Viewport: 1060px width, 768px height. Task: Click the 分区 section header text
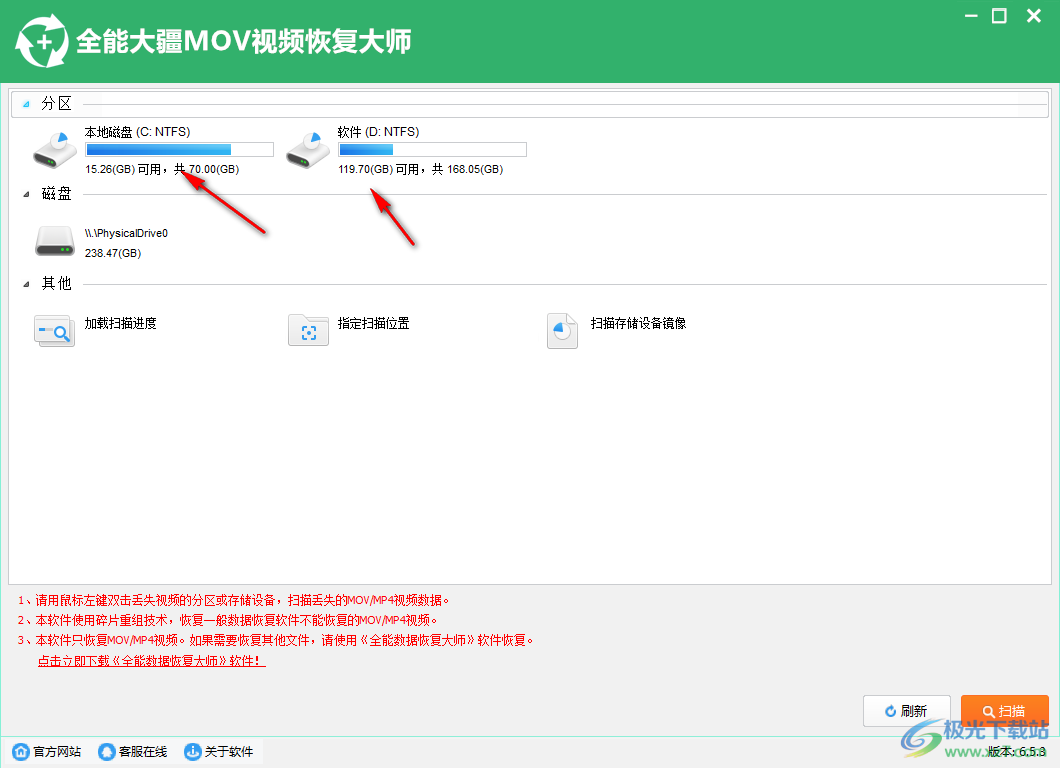point(56,103)
